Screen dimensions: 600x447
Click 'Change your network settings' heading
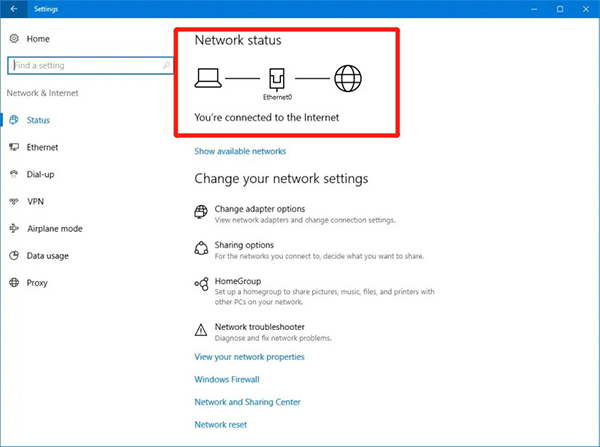point(281,179)
